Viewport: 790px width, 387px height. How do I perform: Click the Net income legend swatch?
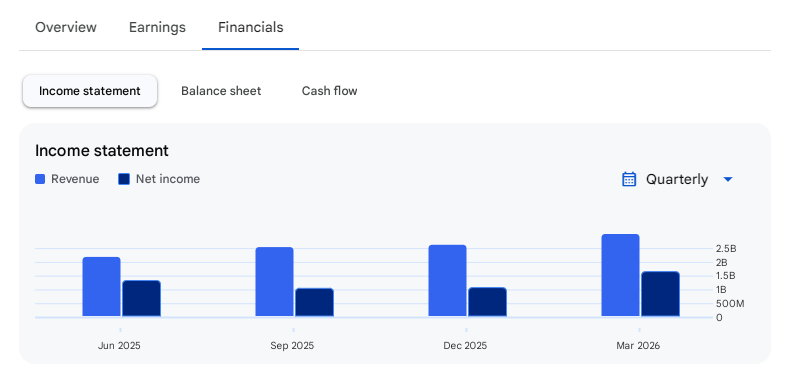pyautogui.click(x=124, y=179)
